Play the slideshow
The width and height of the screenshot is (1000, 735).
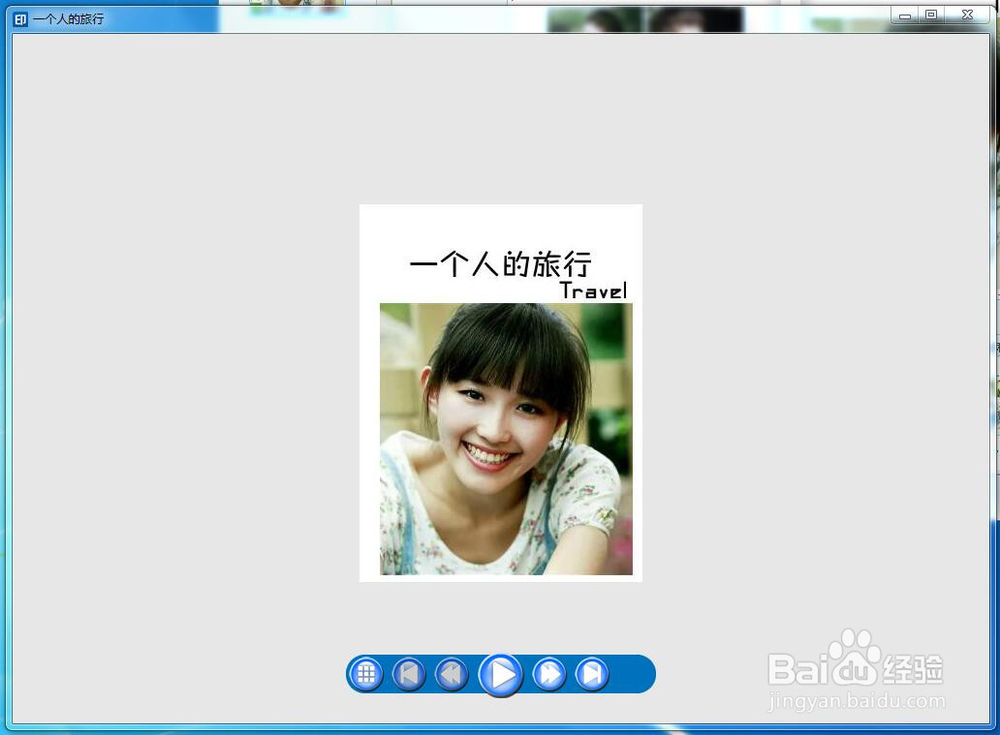point(501,674)
